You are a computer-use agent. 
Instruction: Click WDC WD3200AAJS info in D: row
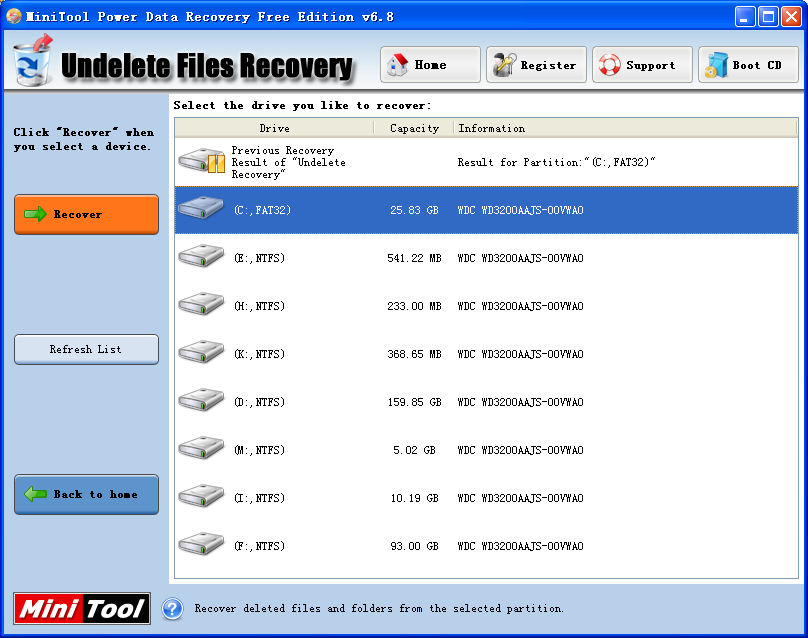click(x=520, y=401)
